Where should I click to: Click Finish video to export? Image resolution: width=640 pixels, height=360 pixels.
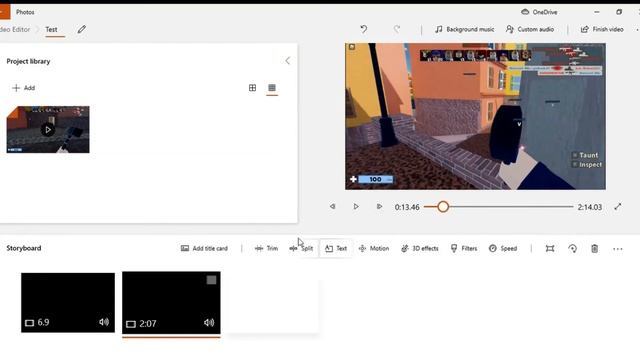[602, 29]
